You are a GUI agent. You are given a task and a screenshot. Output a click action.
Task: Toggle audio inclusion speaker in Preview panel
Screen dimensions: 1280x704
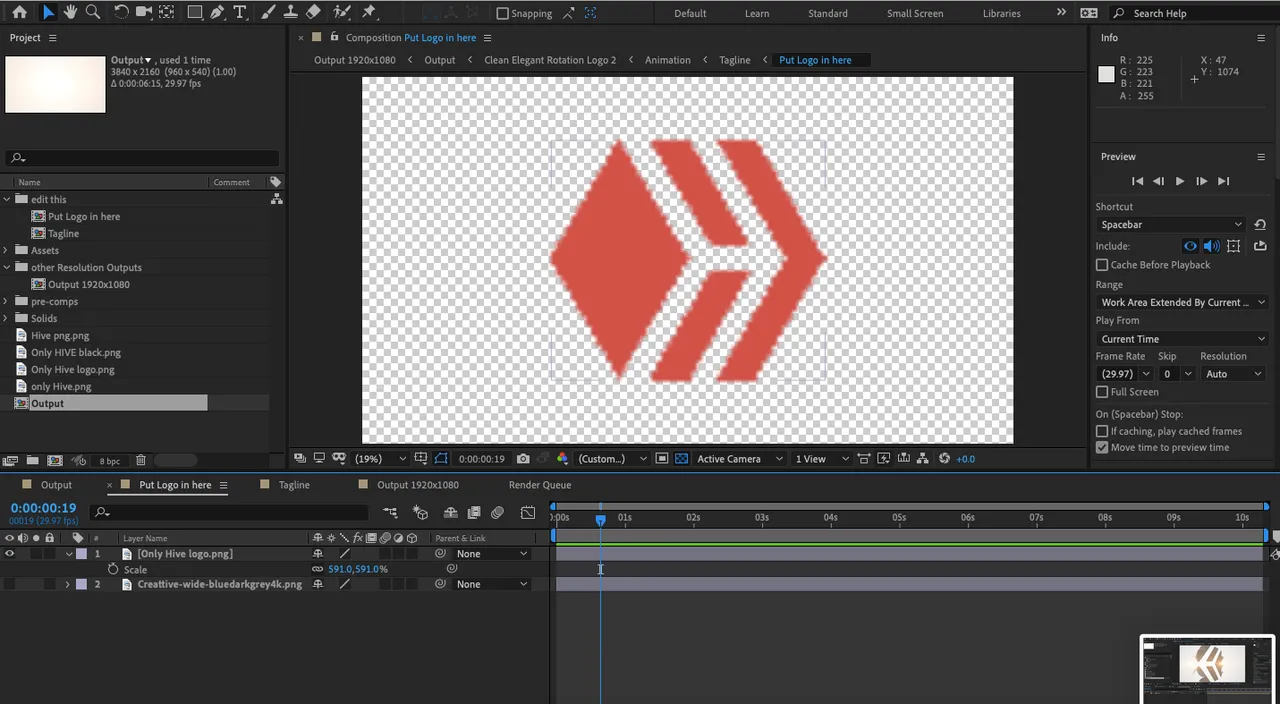1211,246
